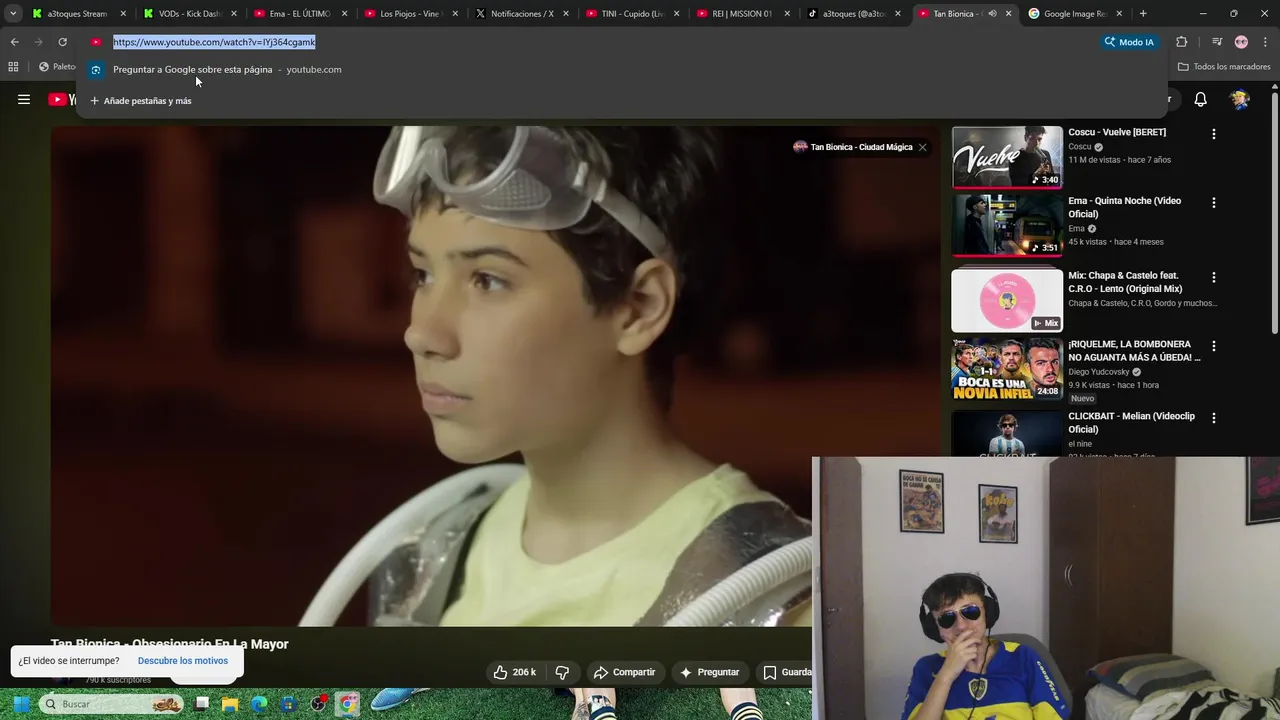
Task: Open the Ema - Quinta Noche thumbnail
Action: tap(1007, 226)
